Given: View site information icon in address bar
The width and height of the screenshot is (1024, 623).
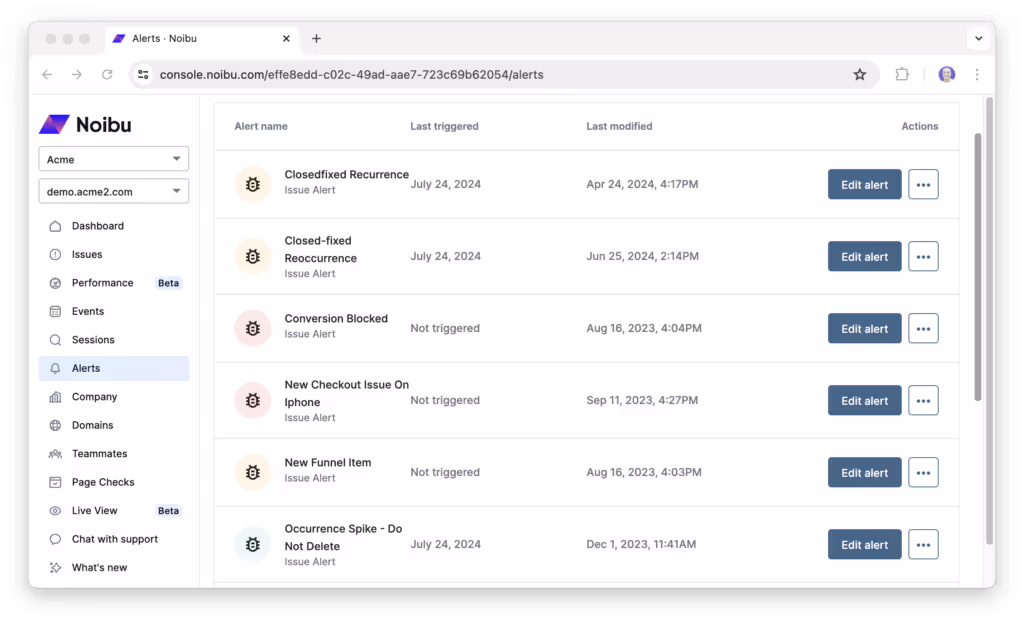Looking at the screenshot, I should coord(143,74).
